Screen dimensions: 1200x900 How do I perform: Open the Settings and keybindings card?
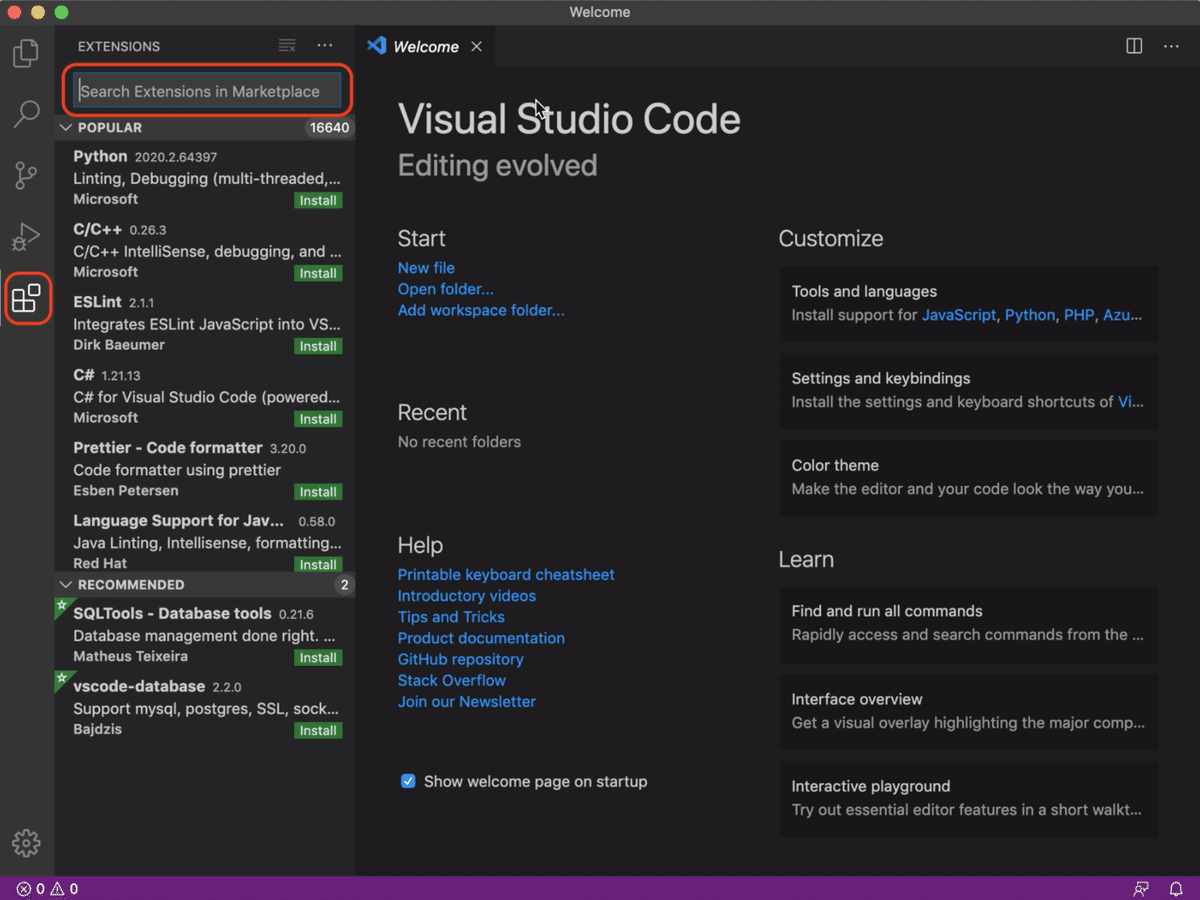coord(969,391)
